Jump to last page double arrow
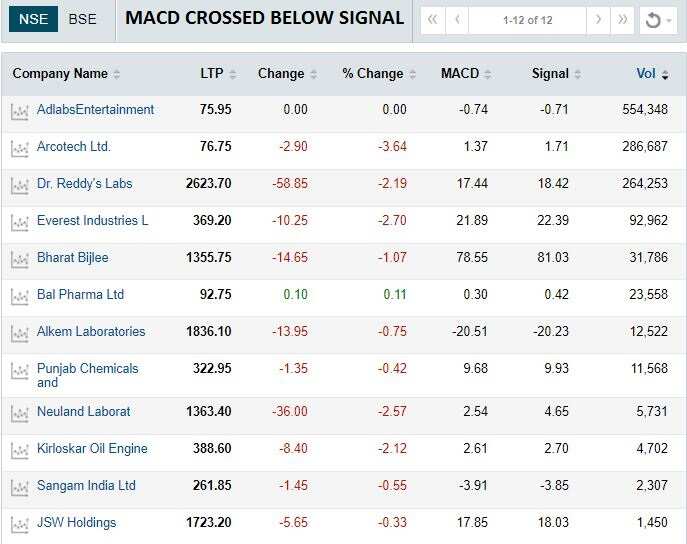 click(623, 20)
